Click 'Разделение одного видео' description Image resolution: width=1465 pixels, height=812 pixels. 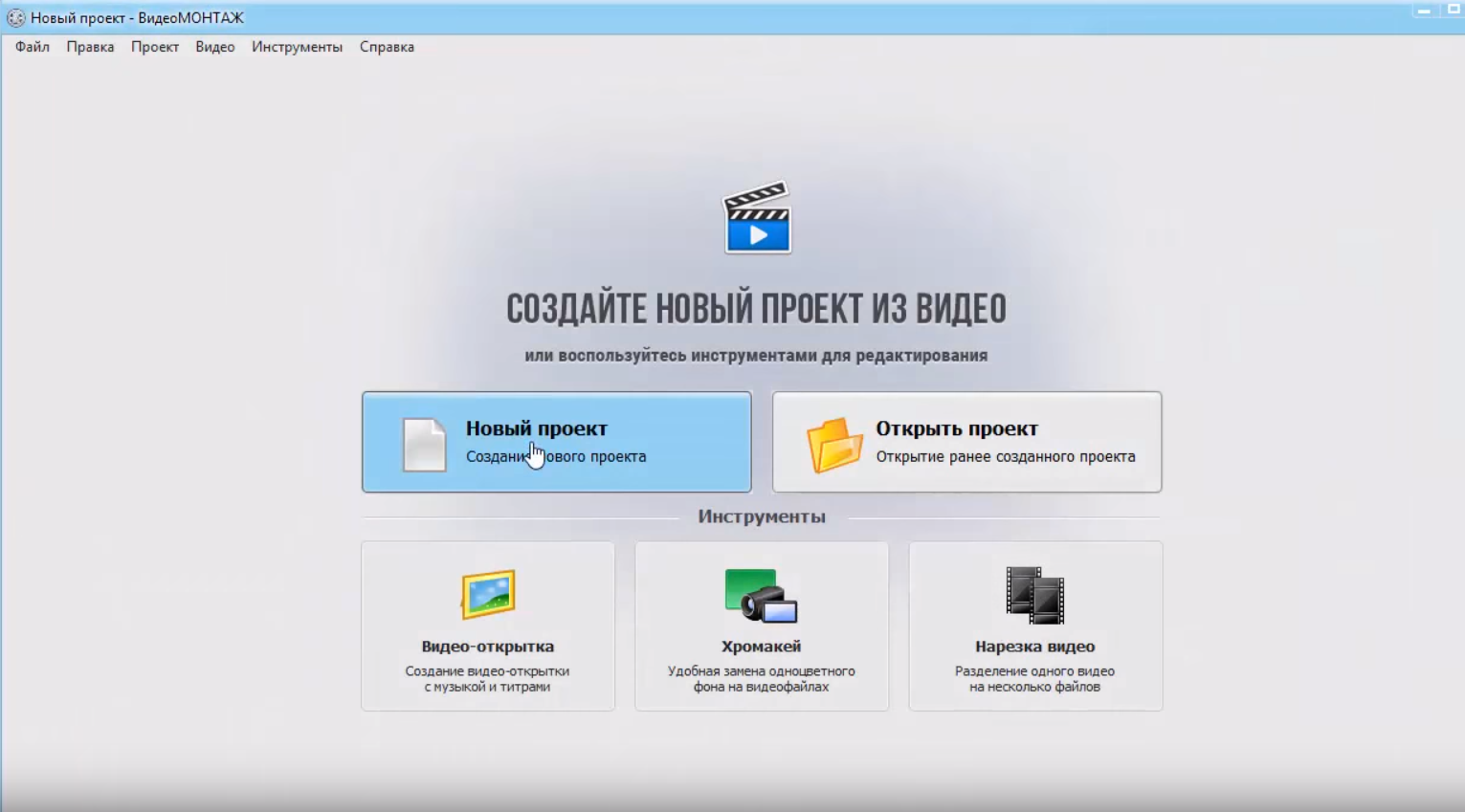click(1034, 679)
